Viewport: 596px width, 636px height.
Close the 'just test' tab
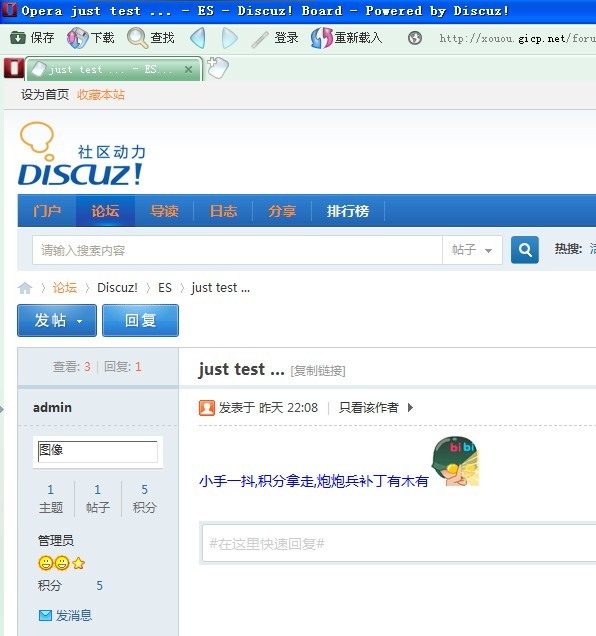[x=188, y=69]
